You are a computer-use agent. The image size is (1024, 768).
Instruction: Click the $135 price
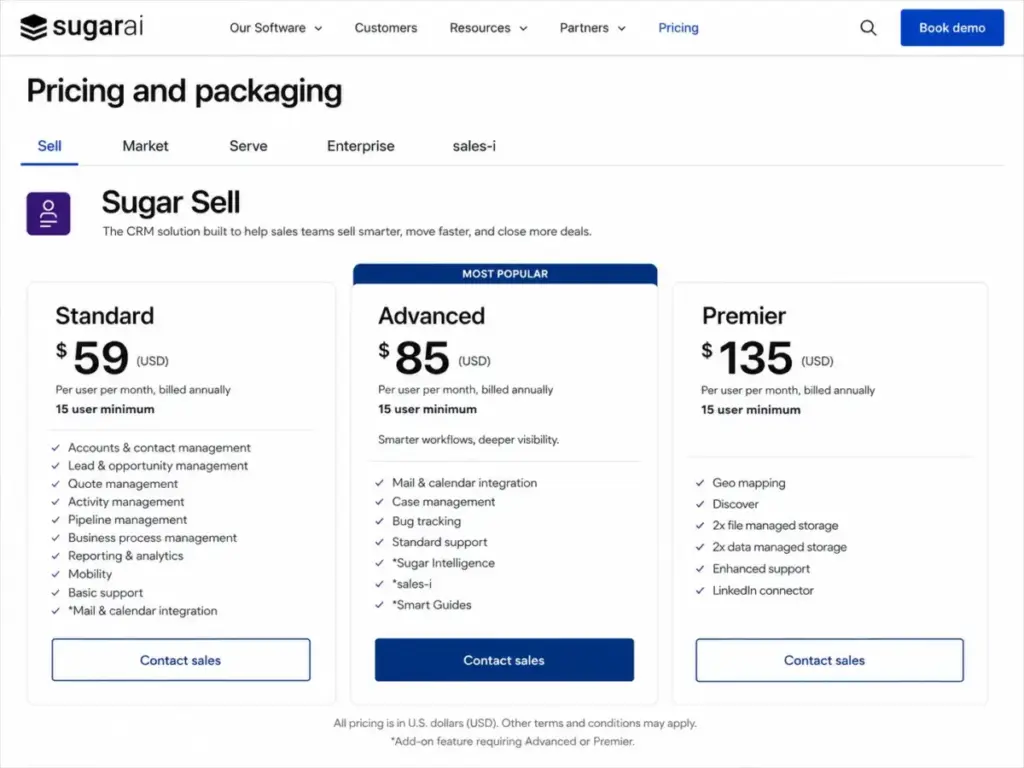747,357
